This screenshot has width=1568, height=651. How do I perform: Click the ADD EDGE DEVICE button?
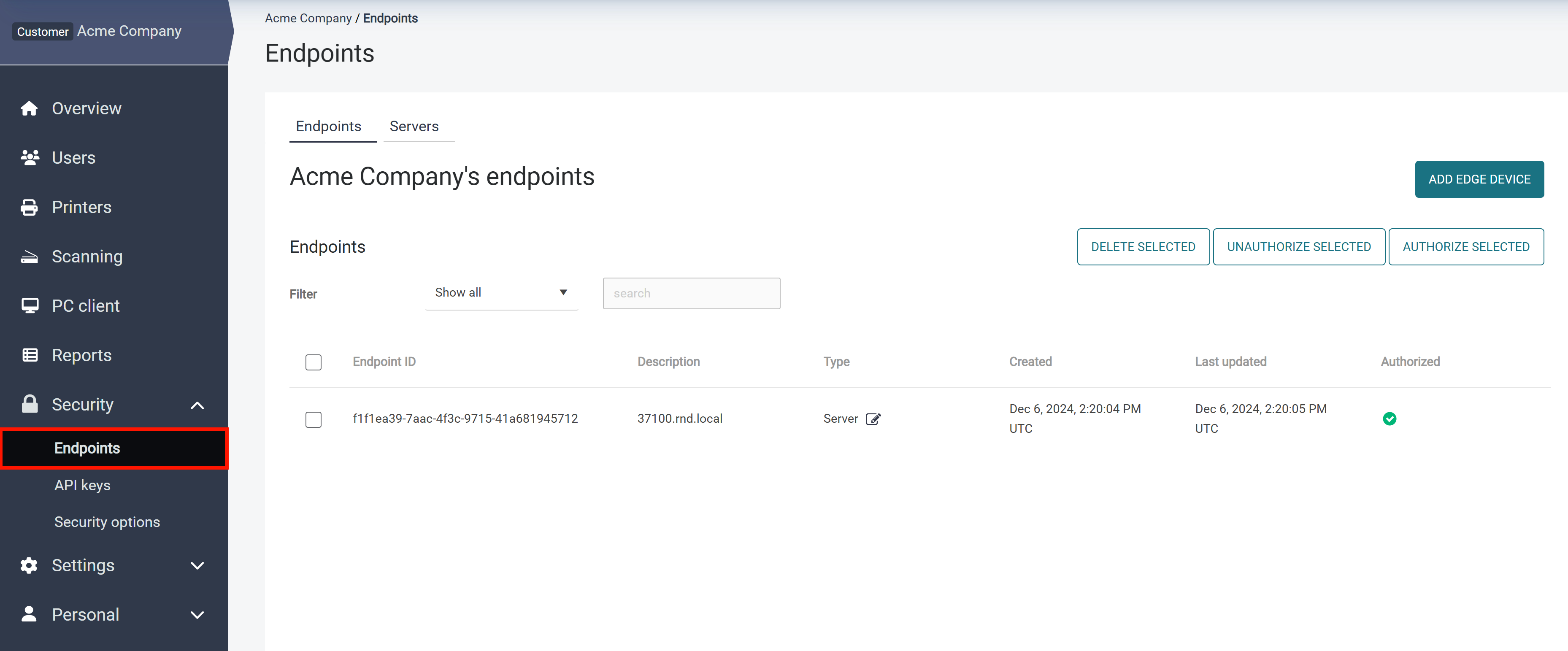[1479, 179]
